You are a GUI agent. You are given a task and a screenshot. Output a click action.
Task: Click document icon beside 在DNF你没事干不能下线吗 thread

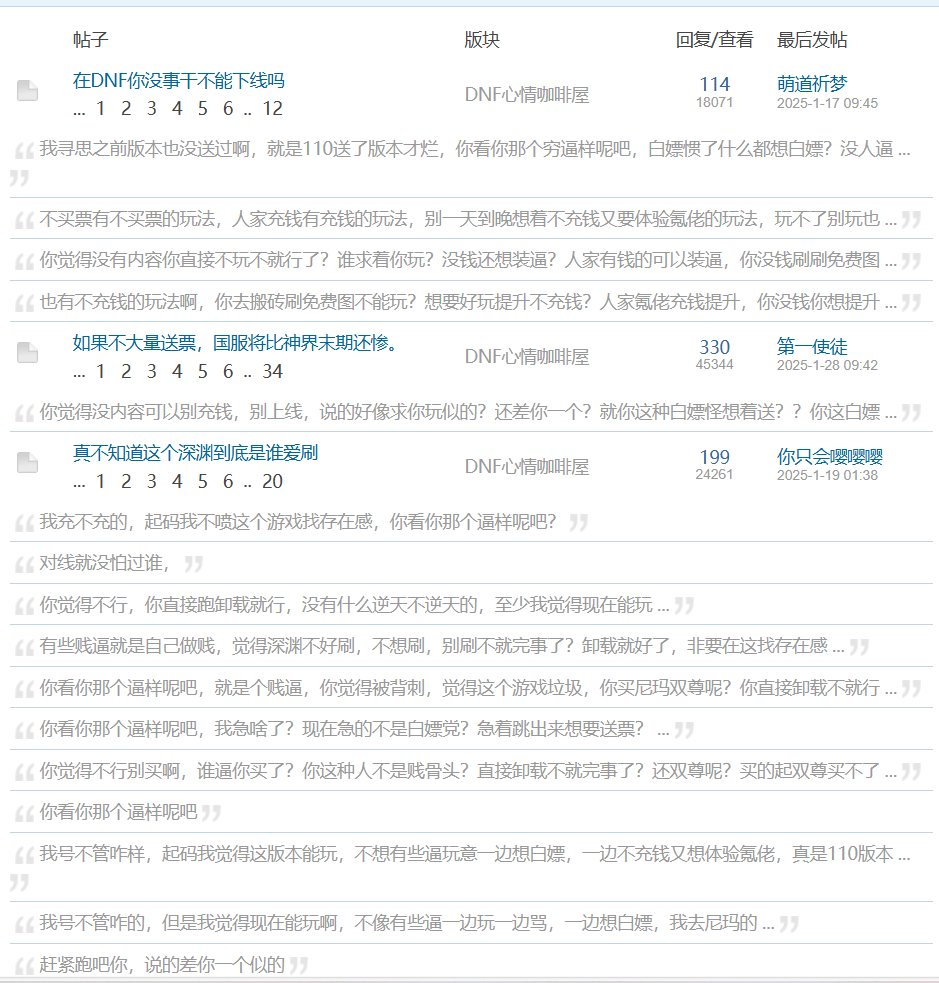[27, 91]
